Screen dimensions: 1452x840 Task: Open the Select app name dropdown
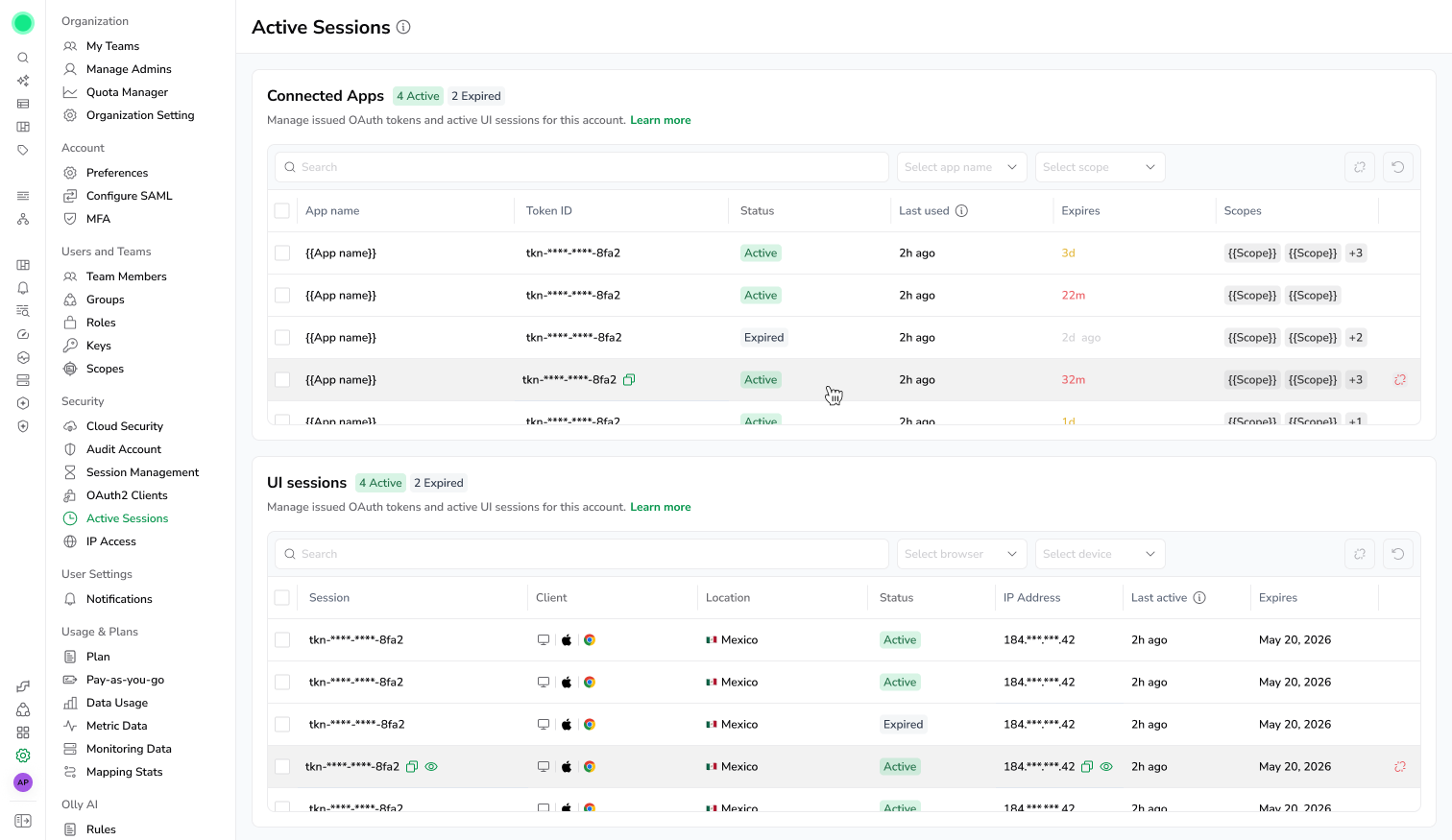[x=961, y=167]
